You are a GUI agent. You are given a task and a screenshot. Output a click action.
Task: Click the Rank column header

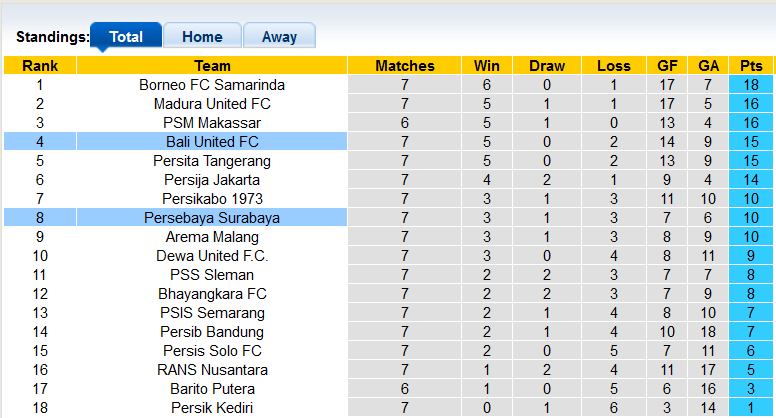coord(40,66)
